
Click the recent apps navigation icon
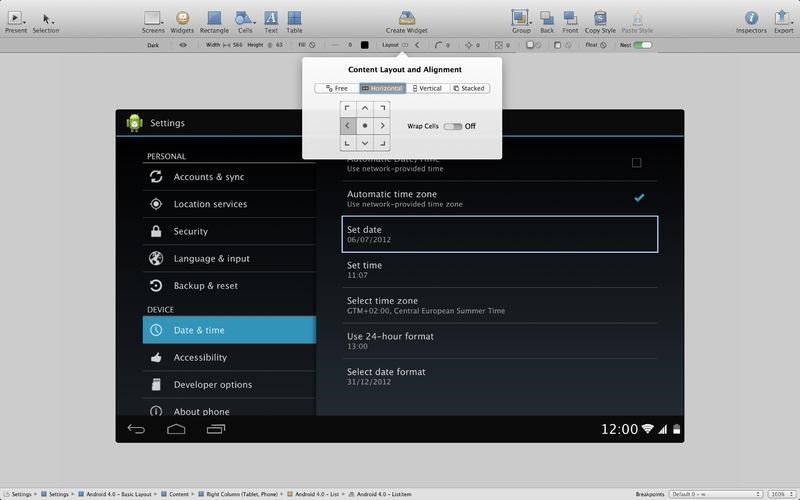pos(216,429)
